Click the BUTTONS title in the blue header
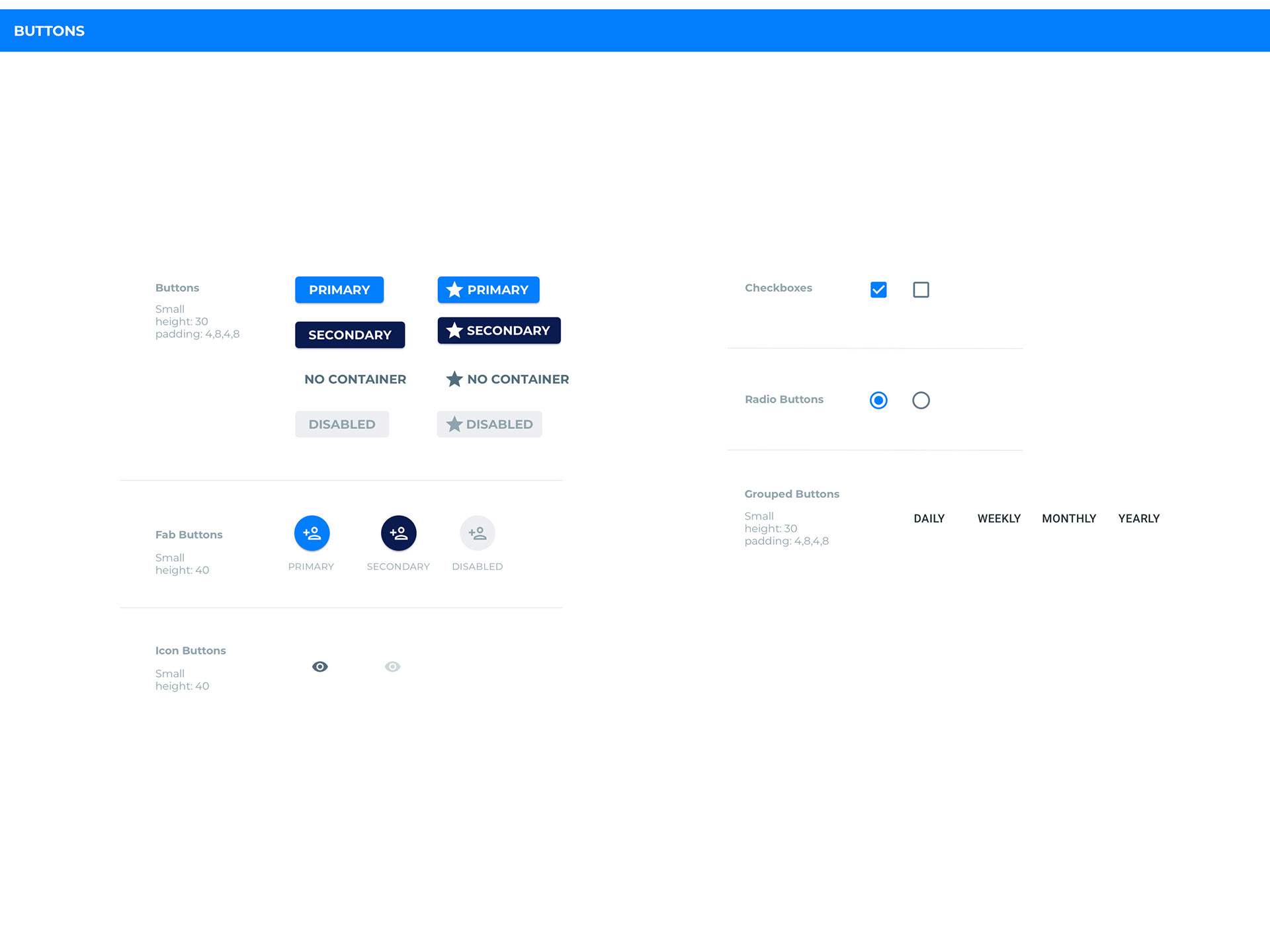Screen dimensions: 1270x952 [49, 30]
